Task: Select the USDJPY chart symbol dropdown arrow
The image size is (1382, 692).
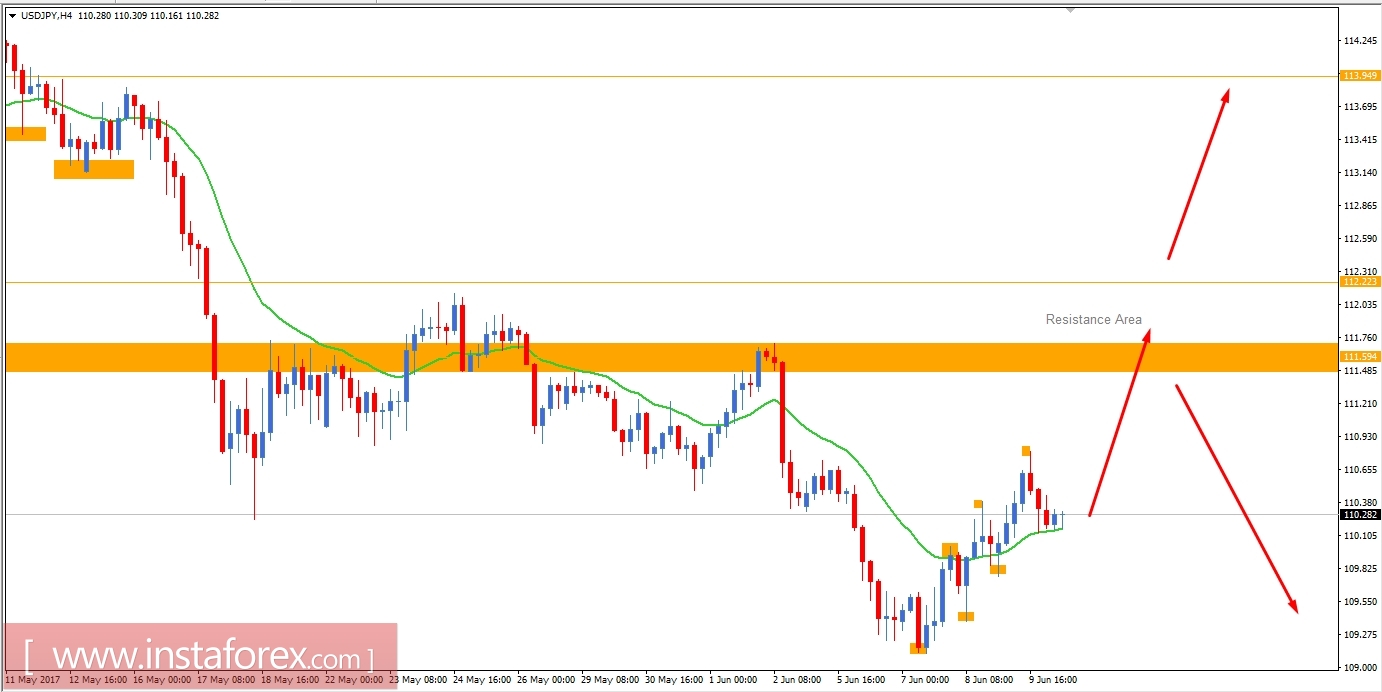Action: [x=12, y=15]
